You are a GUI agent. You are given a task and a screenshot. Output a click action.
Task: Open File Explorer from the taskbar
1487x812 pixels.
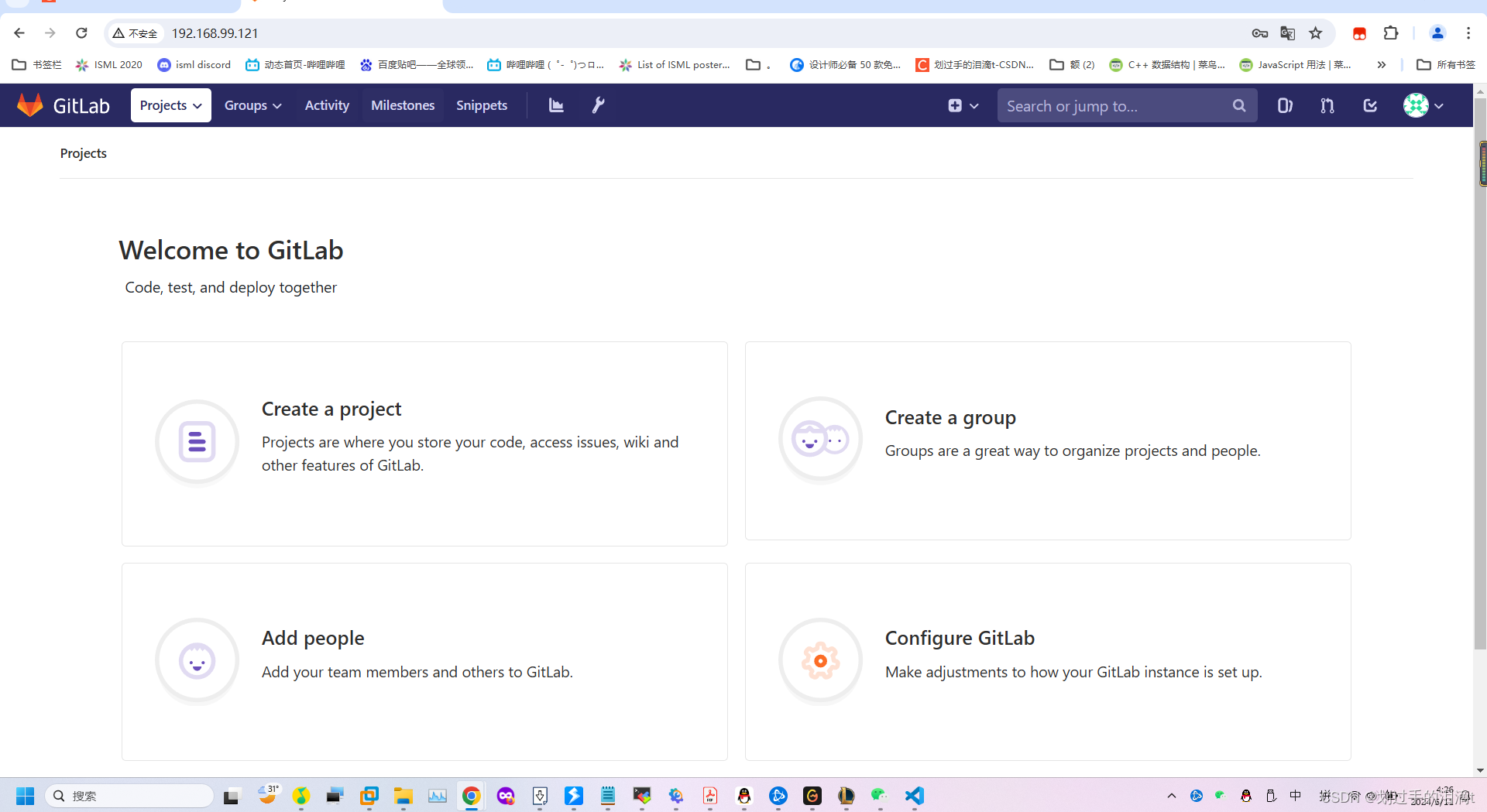(403, 796)
